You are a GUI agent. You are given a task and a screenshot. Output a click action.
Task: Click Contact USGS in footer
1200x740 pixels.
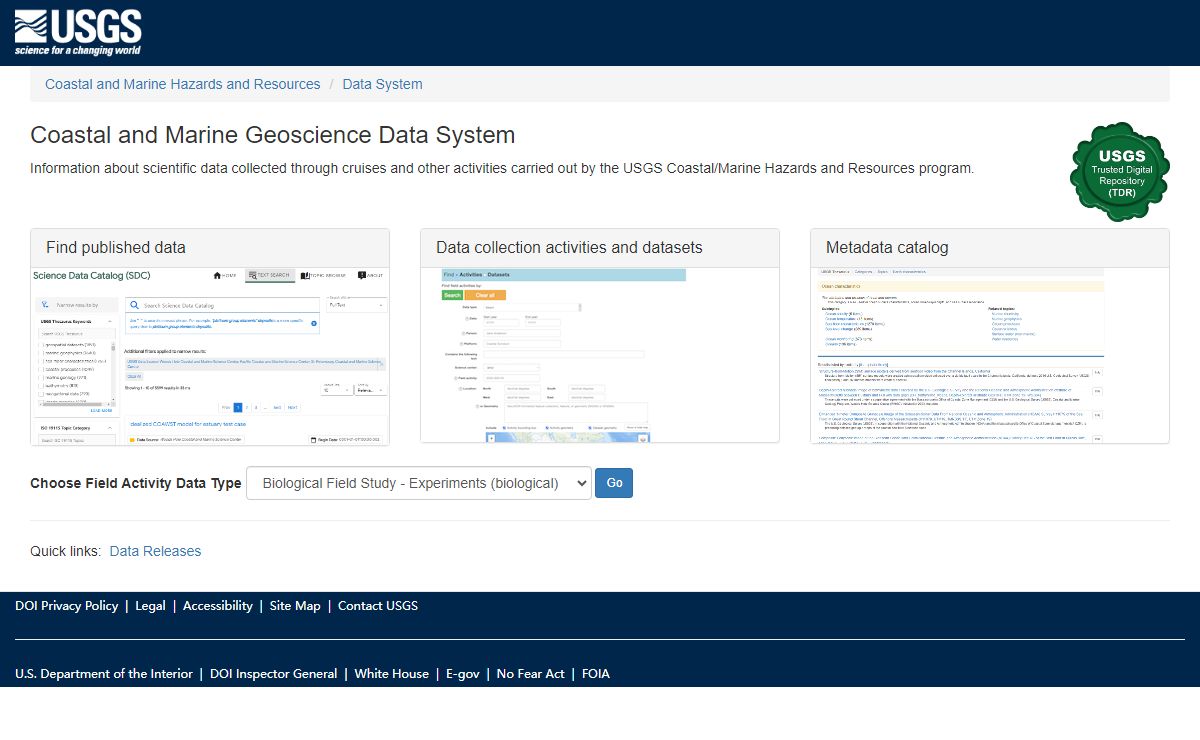(x=378, y=605)
